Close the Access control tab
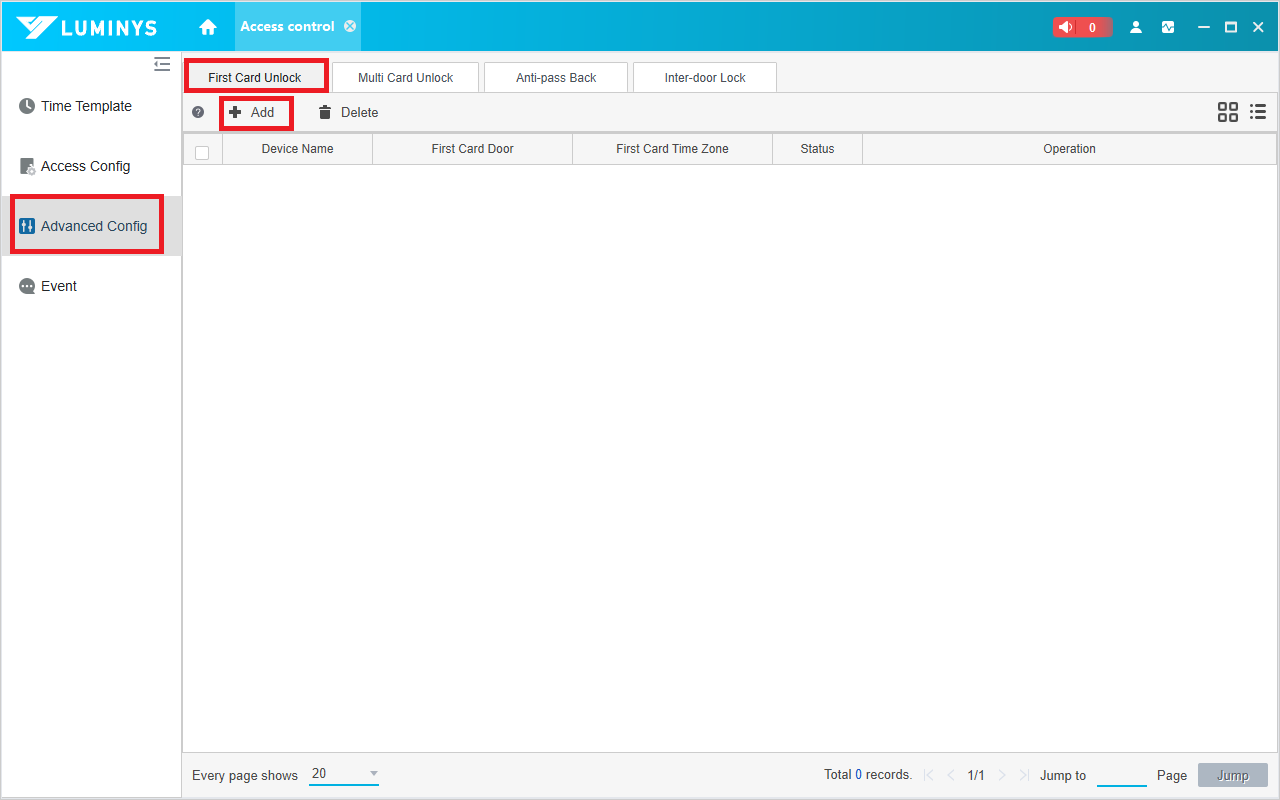 point(350,26)
